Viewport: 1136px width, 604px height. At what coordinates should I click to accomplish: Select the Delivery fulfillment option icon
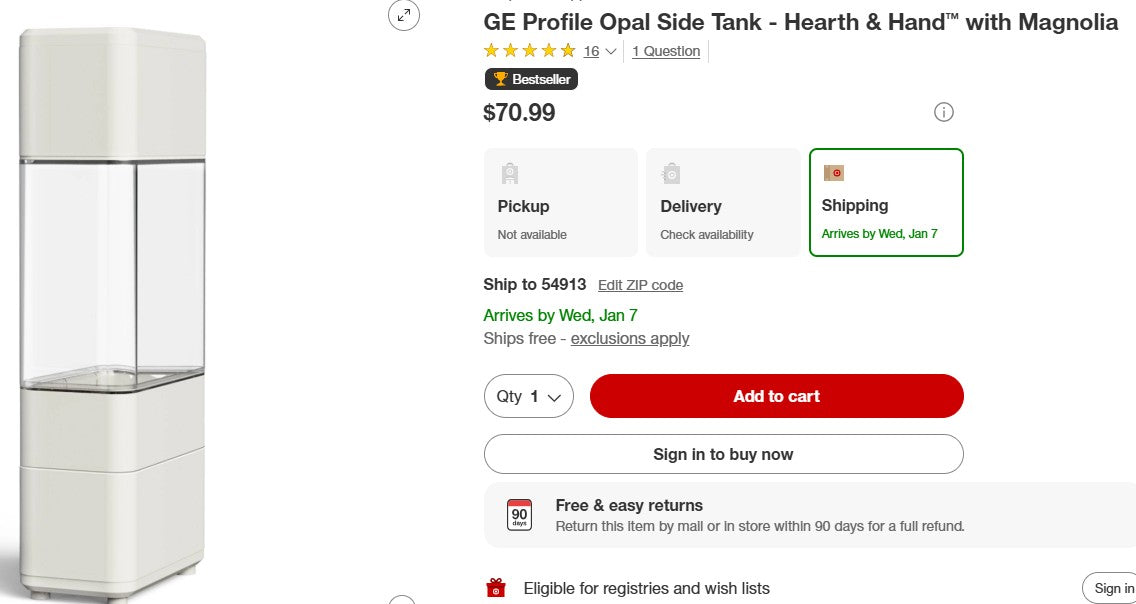672,172
